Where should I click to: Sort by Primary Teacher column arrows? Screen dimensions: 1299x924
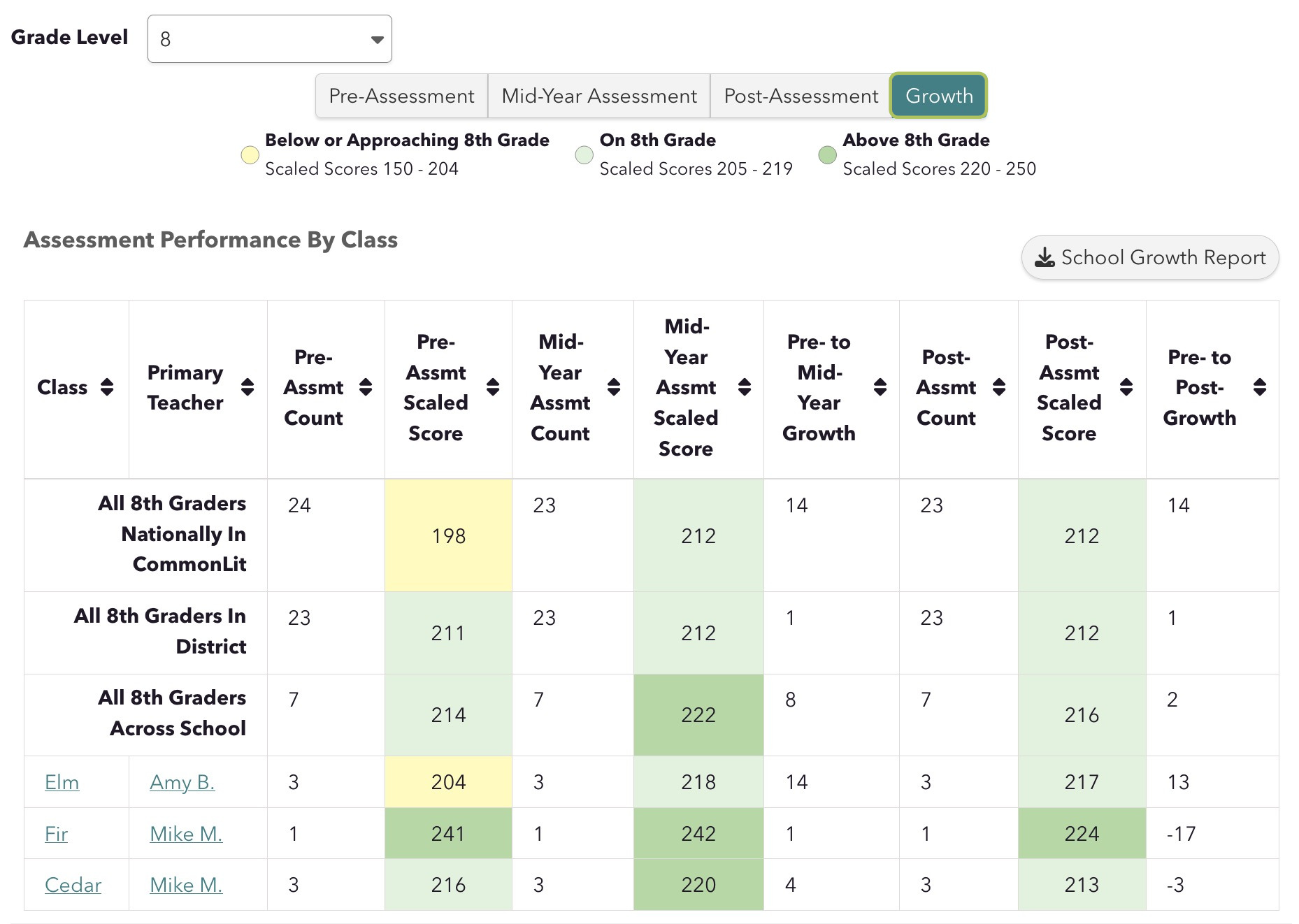[x=247, y=387]
